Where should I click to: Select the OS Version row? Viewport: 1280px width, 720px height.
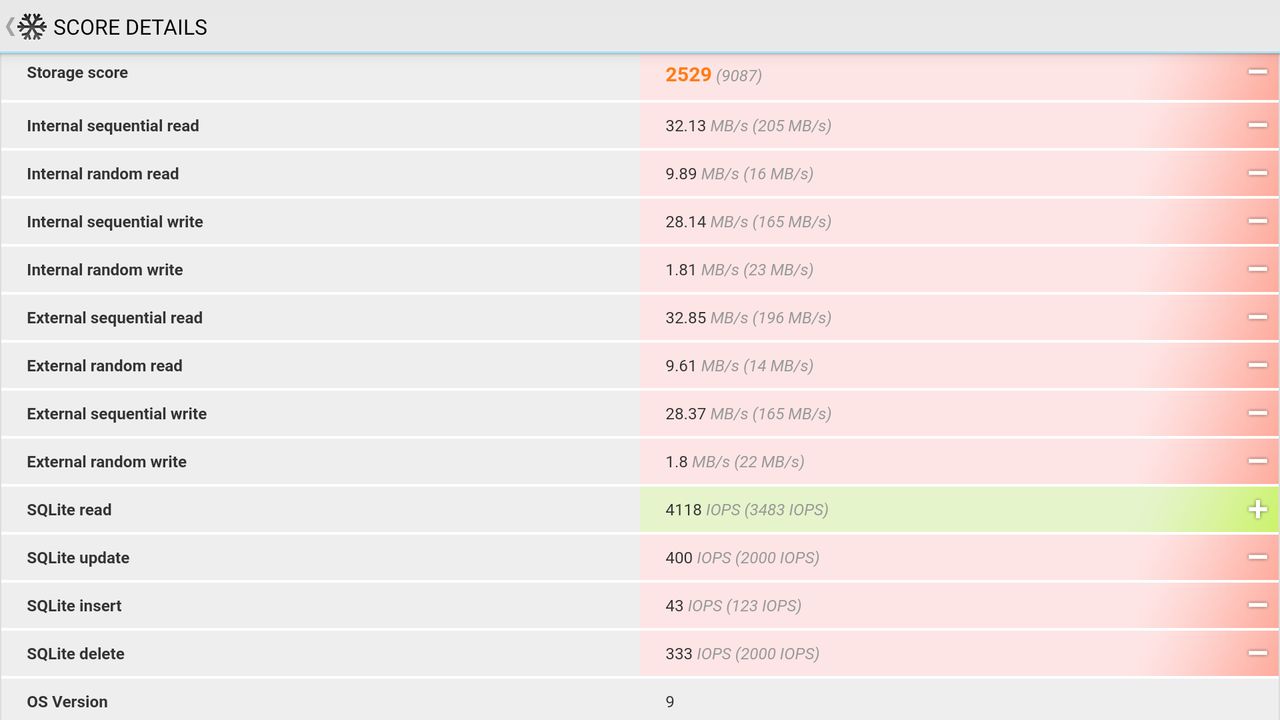640,701
